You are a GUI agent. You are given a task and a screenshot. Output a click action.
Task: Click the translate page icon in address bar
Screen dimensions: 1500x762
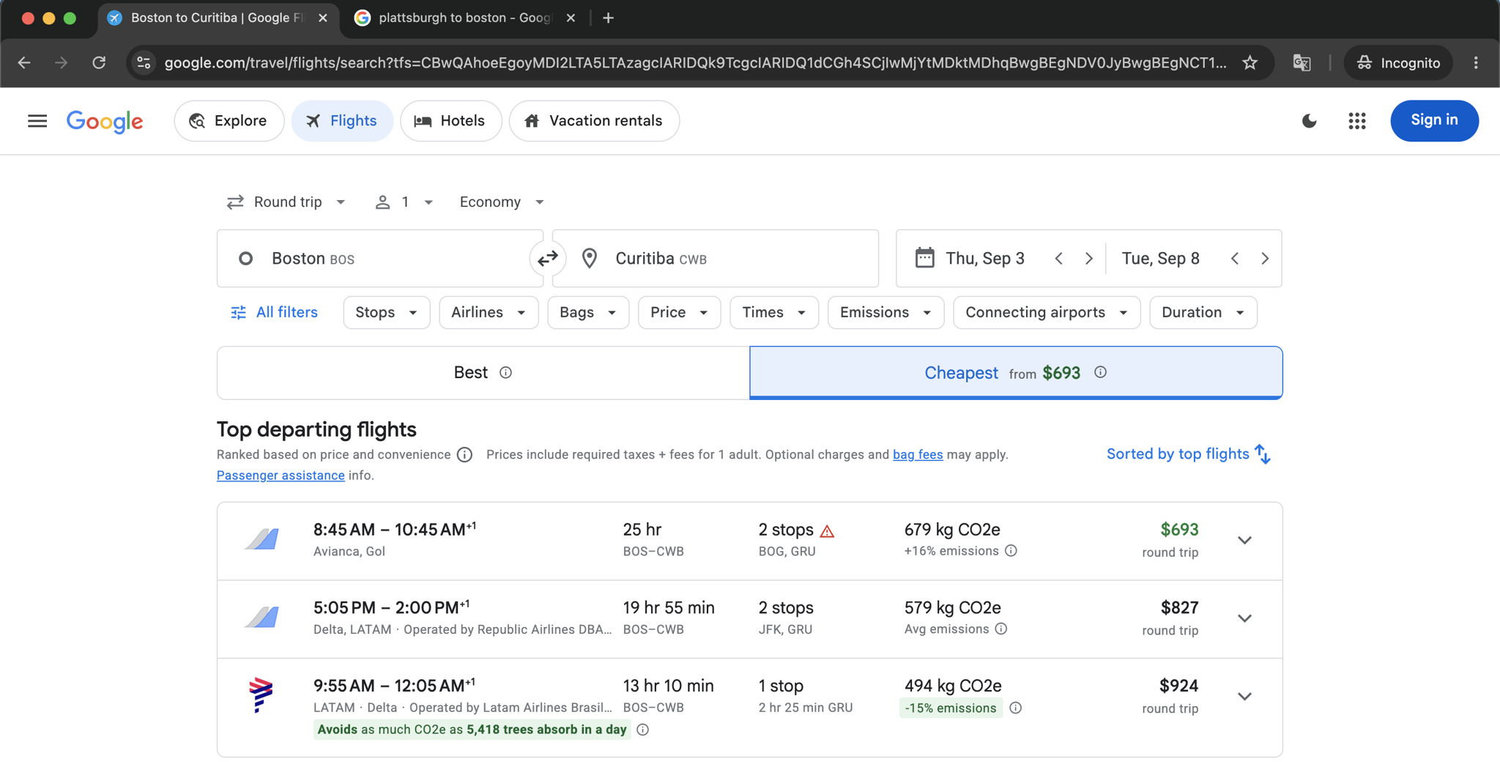pyautogui.click(x=1301, y=63)
